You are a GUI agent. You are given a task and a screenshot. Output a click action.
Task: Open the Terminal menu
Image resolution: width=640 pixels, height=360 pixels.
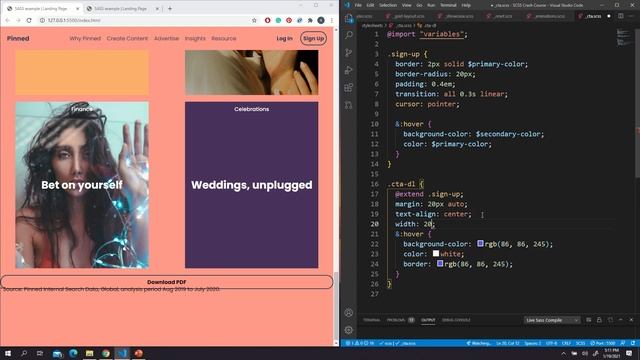[448, 5]
